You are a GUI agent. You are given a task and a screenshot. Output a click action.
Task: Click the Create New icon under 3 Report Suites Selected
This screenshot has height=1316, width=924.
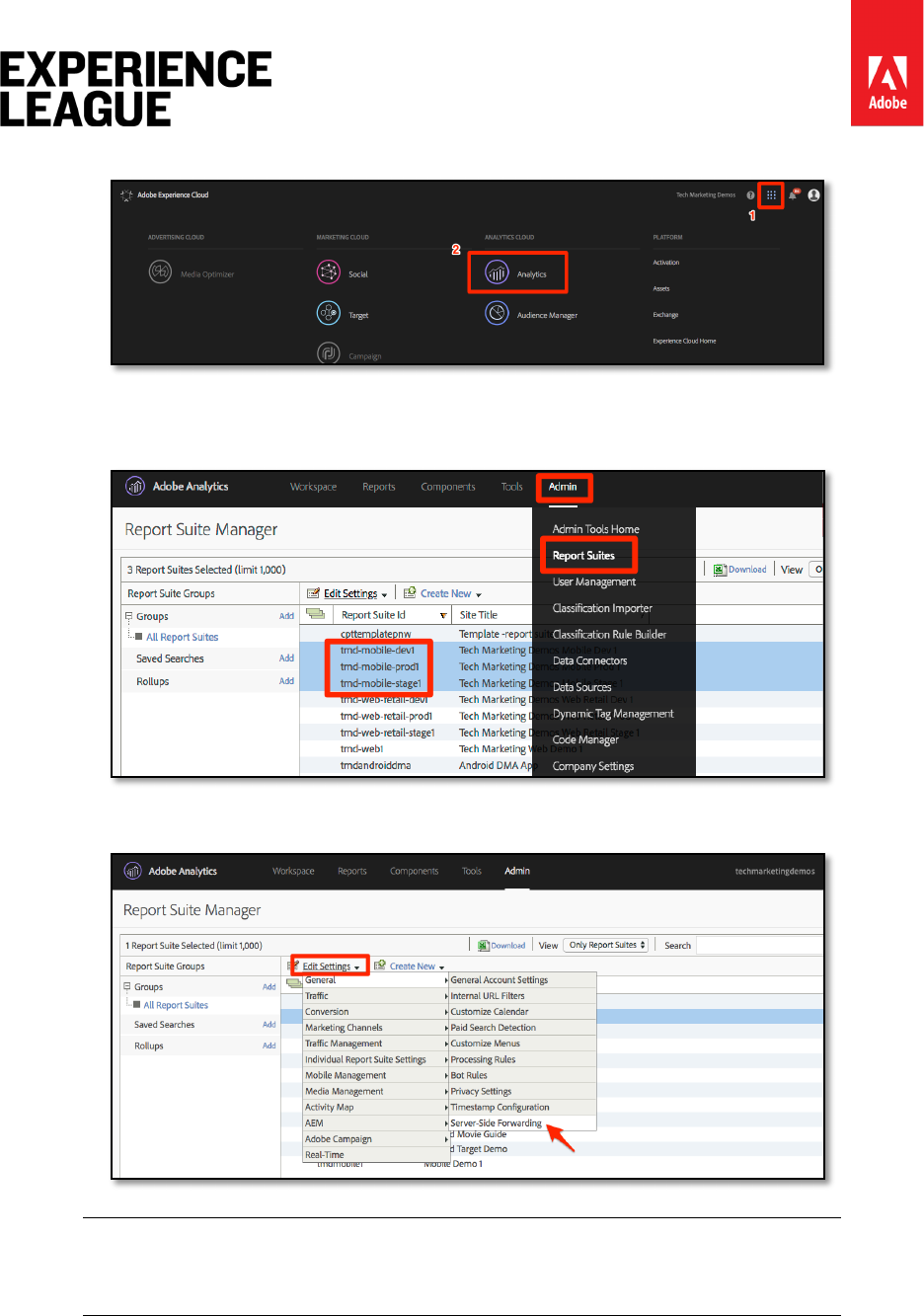[x=410, y=592]
